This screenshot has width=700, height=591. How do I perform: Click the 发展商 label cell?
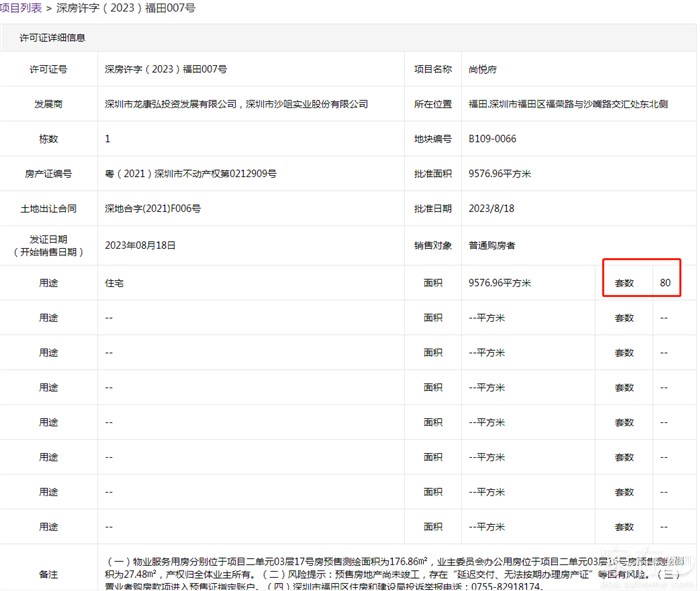[x=48, y=104]
